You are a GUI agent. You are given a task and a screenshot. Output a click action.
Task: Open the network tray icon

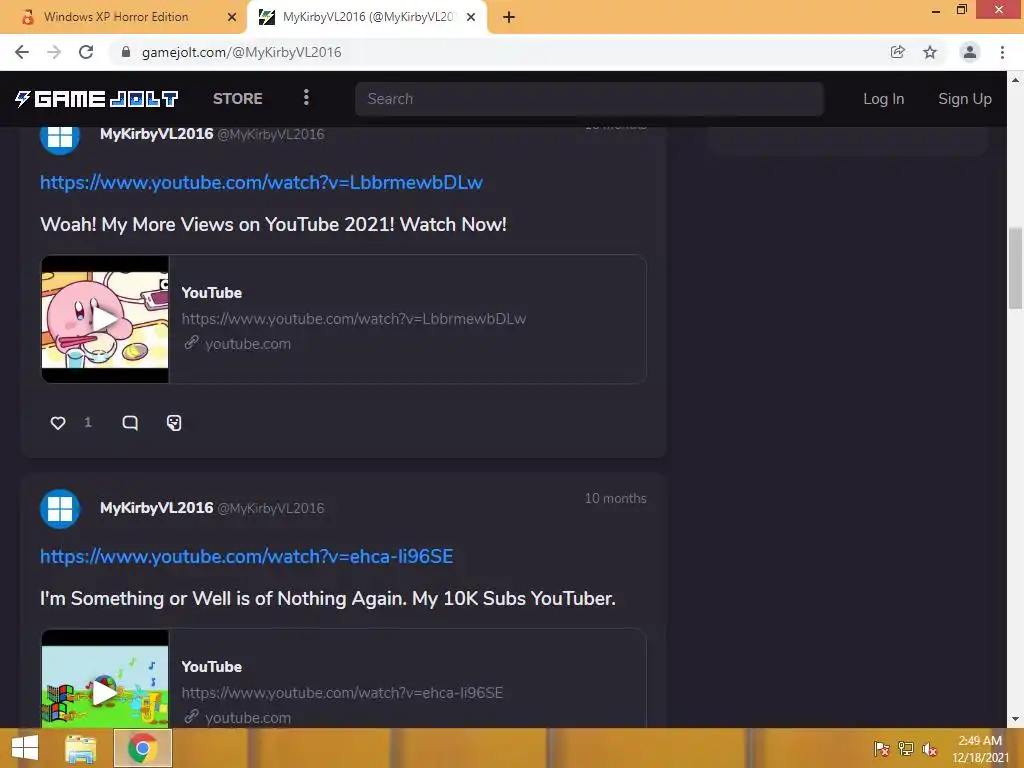tap(906, 749)
